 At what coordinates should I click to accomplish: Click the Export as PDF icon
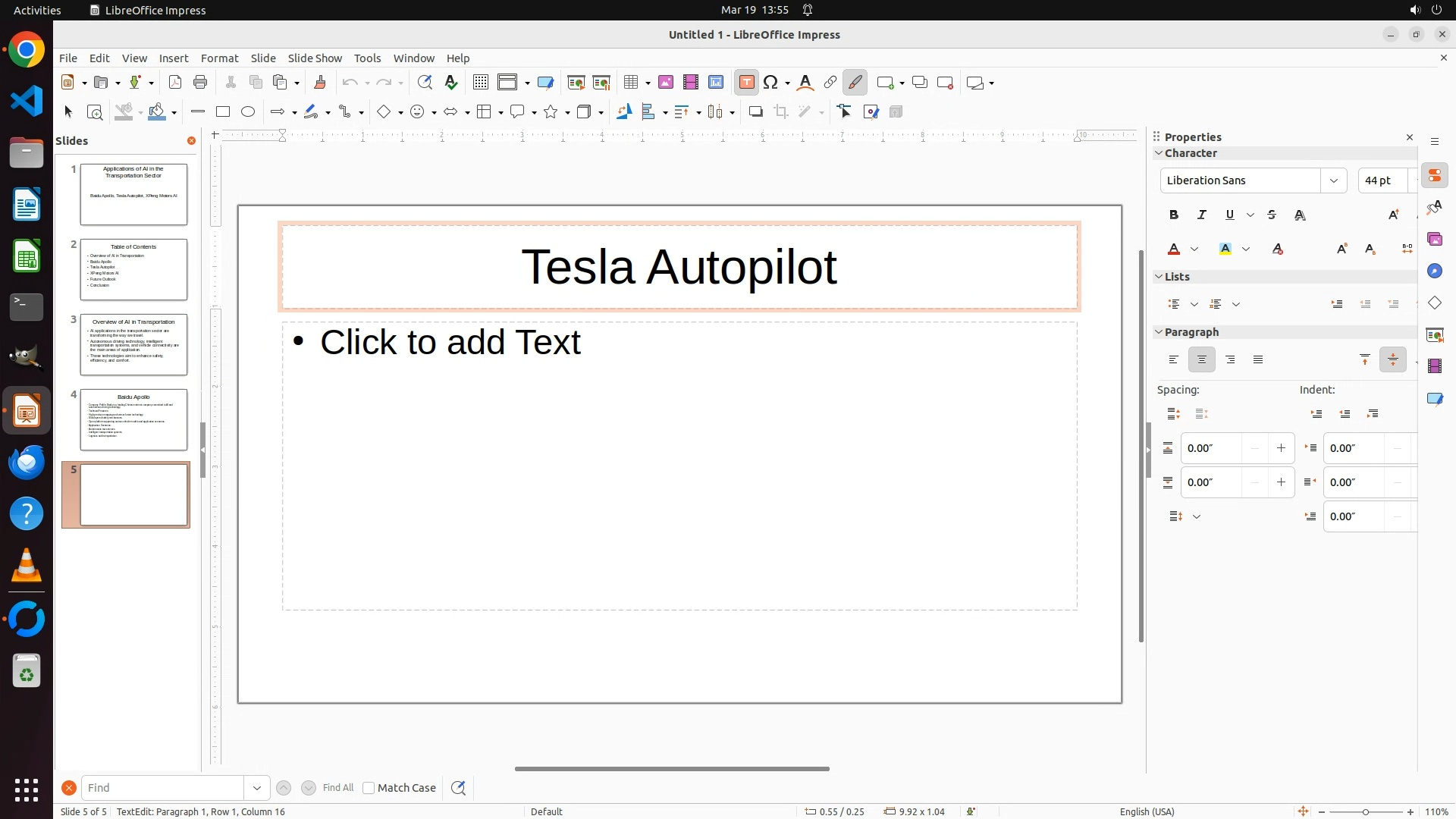coord(175,83)
